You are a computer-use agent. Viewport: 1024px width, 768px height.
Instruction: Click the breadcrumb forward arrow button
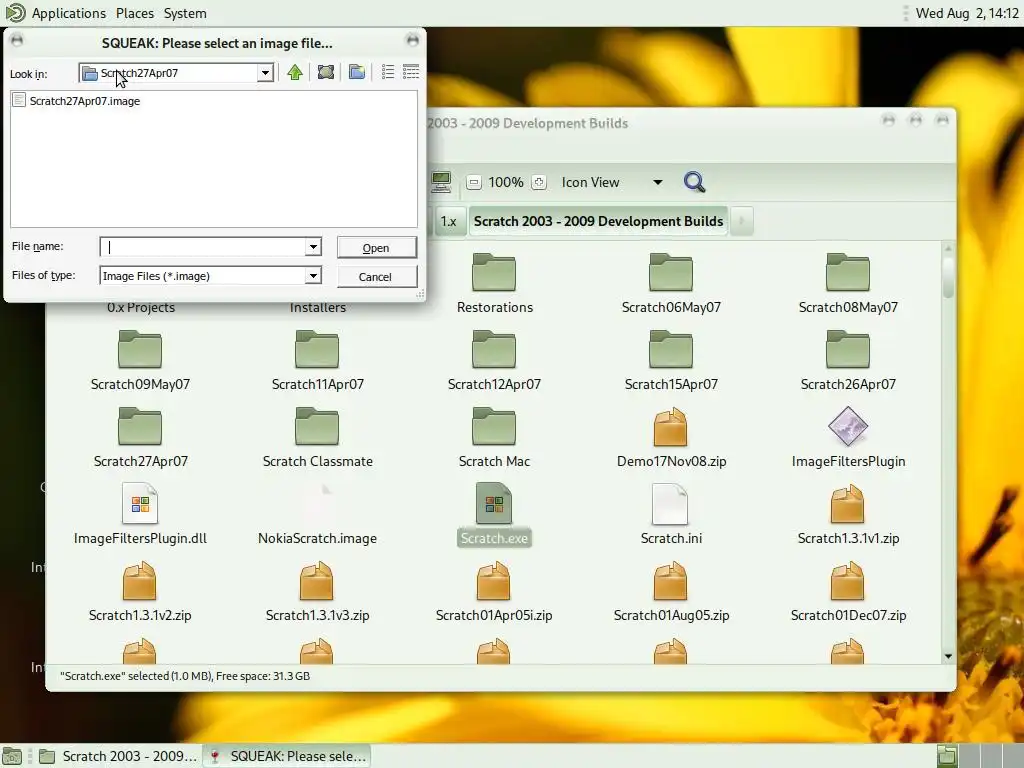[742, 221]
